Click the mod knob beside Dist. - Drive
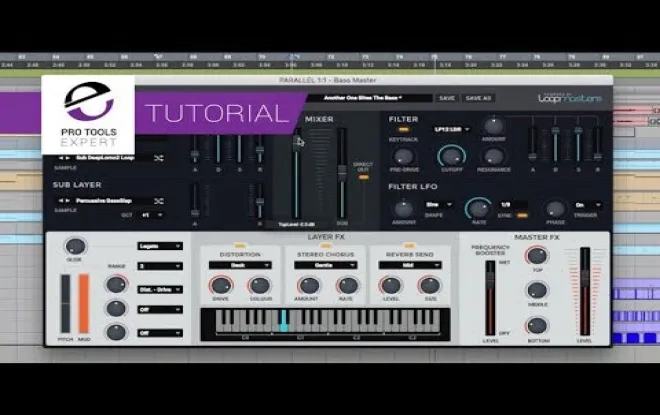 pos(116,285)
